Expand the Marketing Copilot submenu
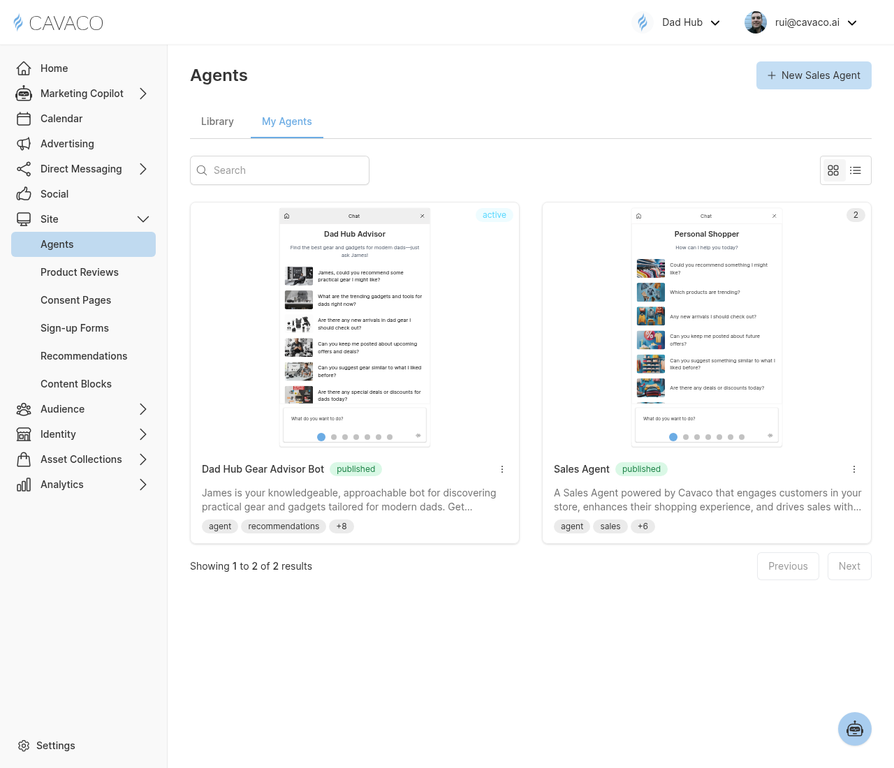 [143, 94]
